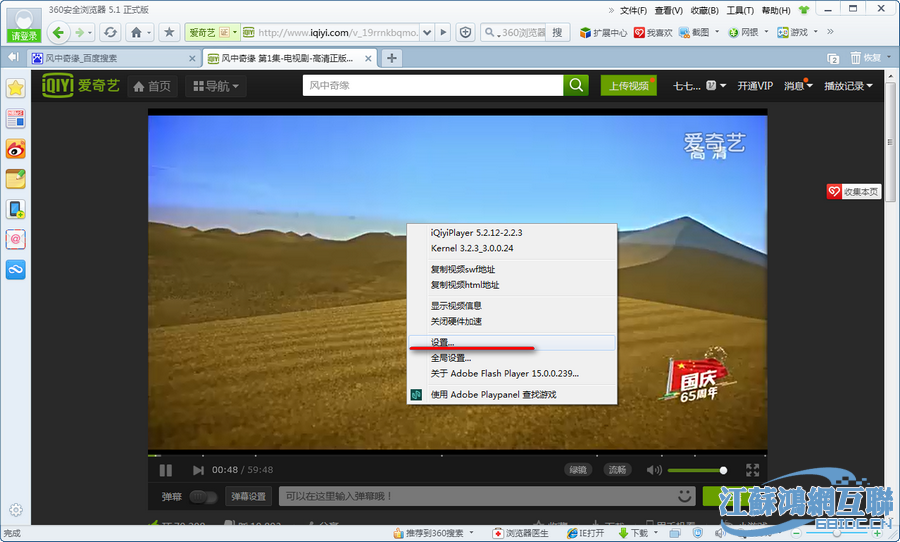The height and width of the screenshot is (542, 900).
Task: Expand the 网银 dropdown arrow
Action: coord(766,32)
